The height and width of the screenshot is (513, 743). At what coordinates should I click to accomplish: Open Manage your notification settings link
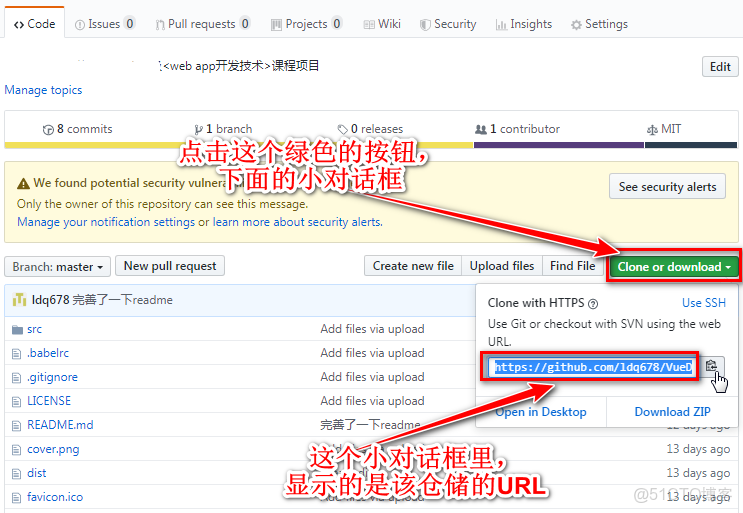[x=106, y=222]
